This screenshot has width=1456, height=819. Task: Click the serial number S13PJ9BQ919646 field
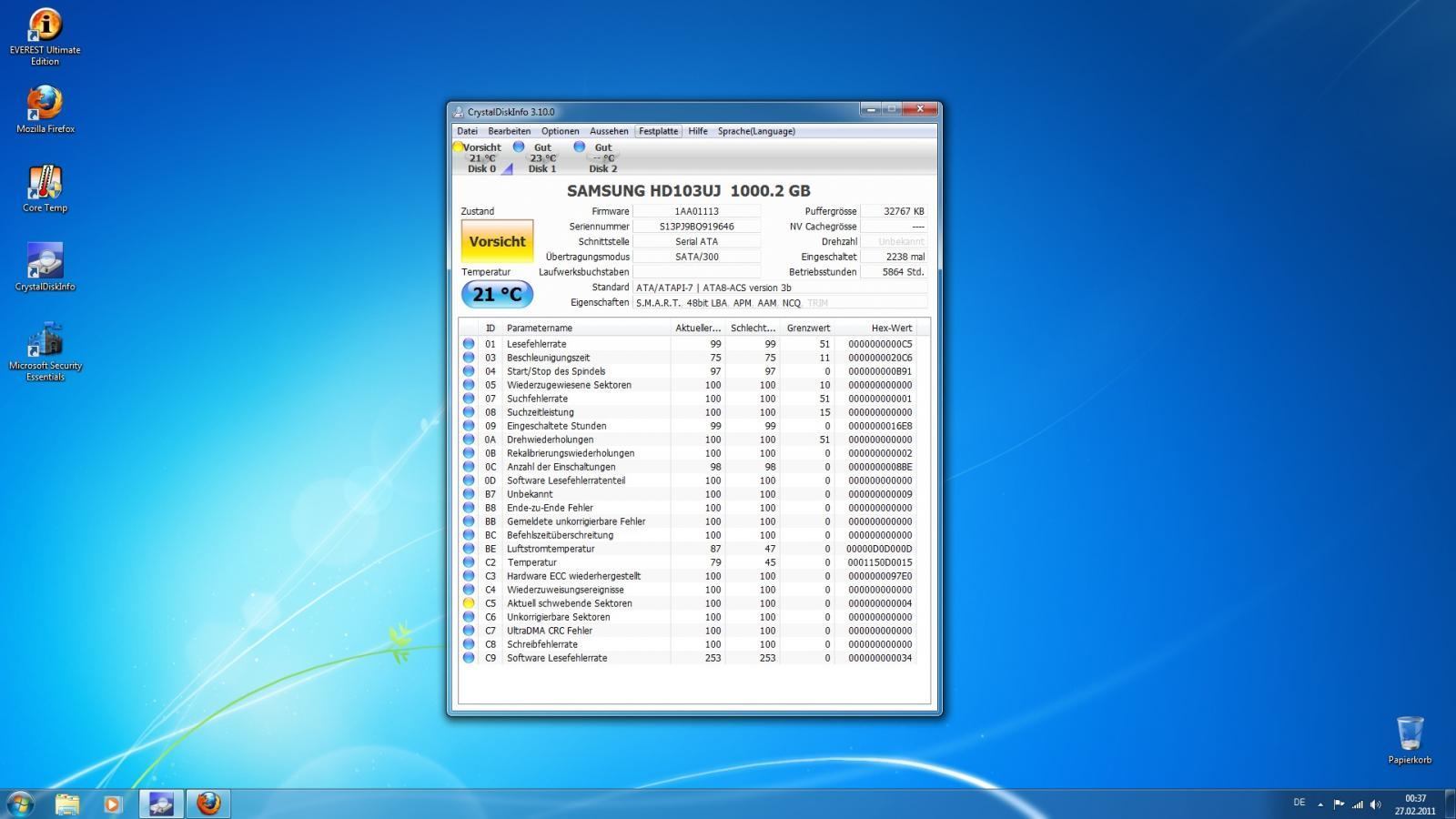(x=696, y=227)
